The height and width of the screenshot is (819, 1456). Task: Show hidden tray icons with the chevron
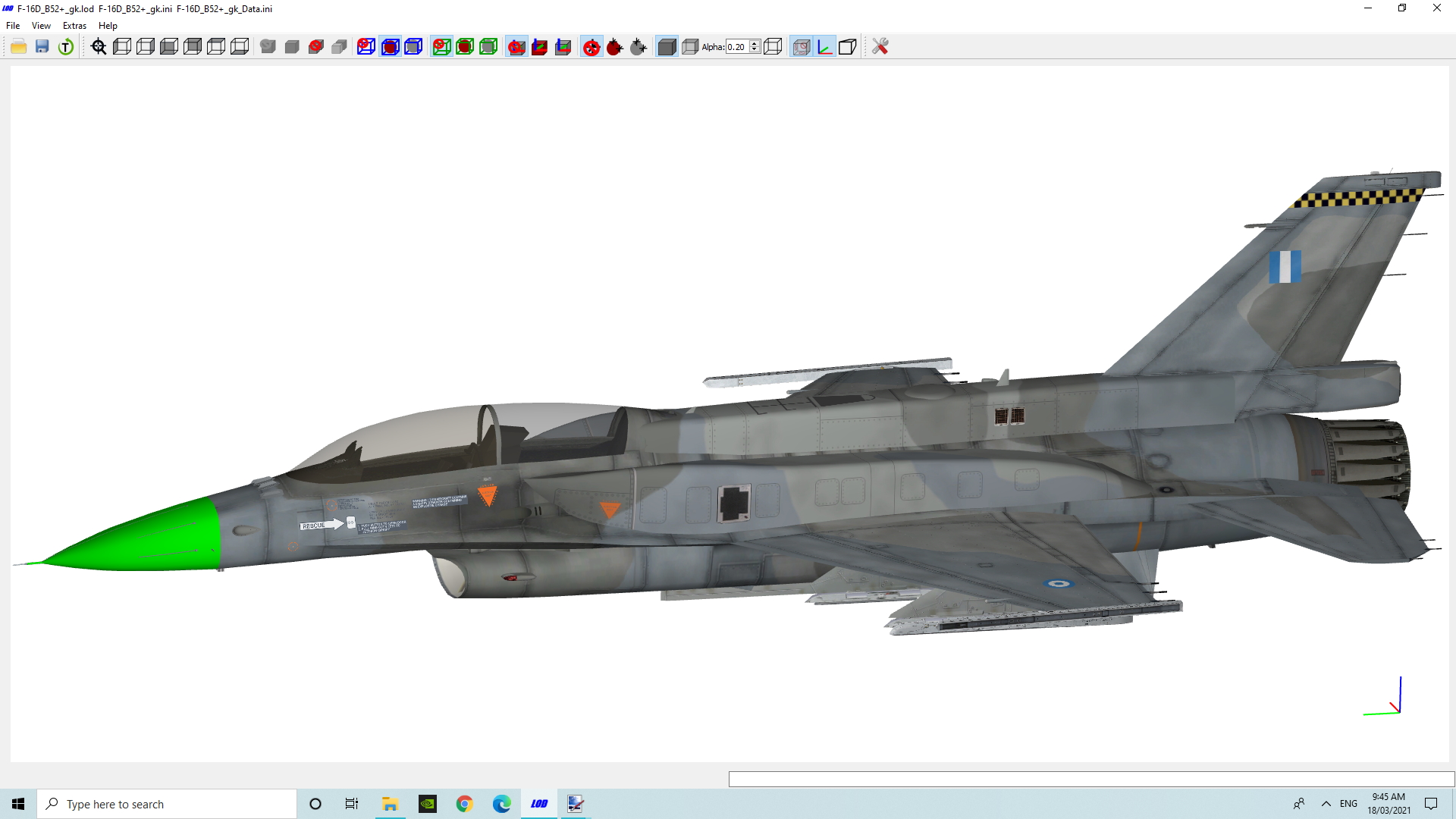tap(1326, 804)
